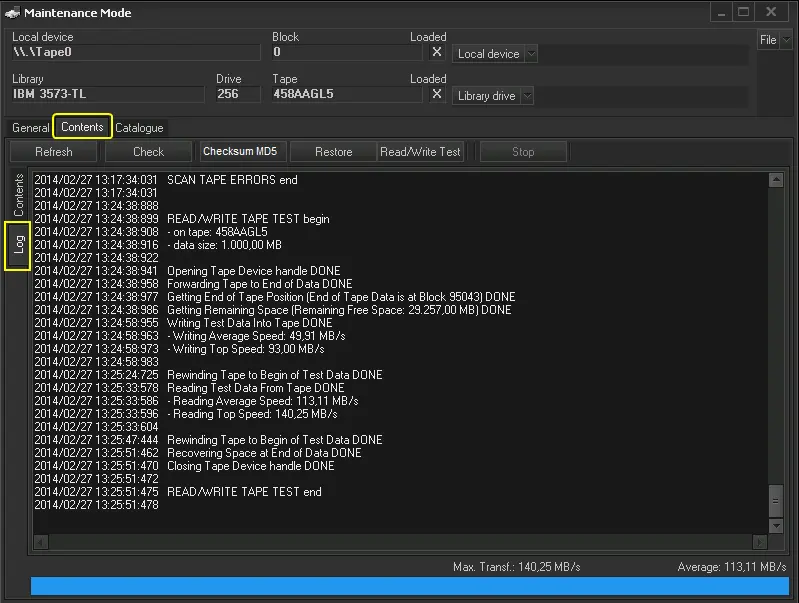Click the Restore button
Image resolution: width=799 pixels, height=603 pixels.
[333, 152]
